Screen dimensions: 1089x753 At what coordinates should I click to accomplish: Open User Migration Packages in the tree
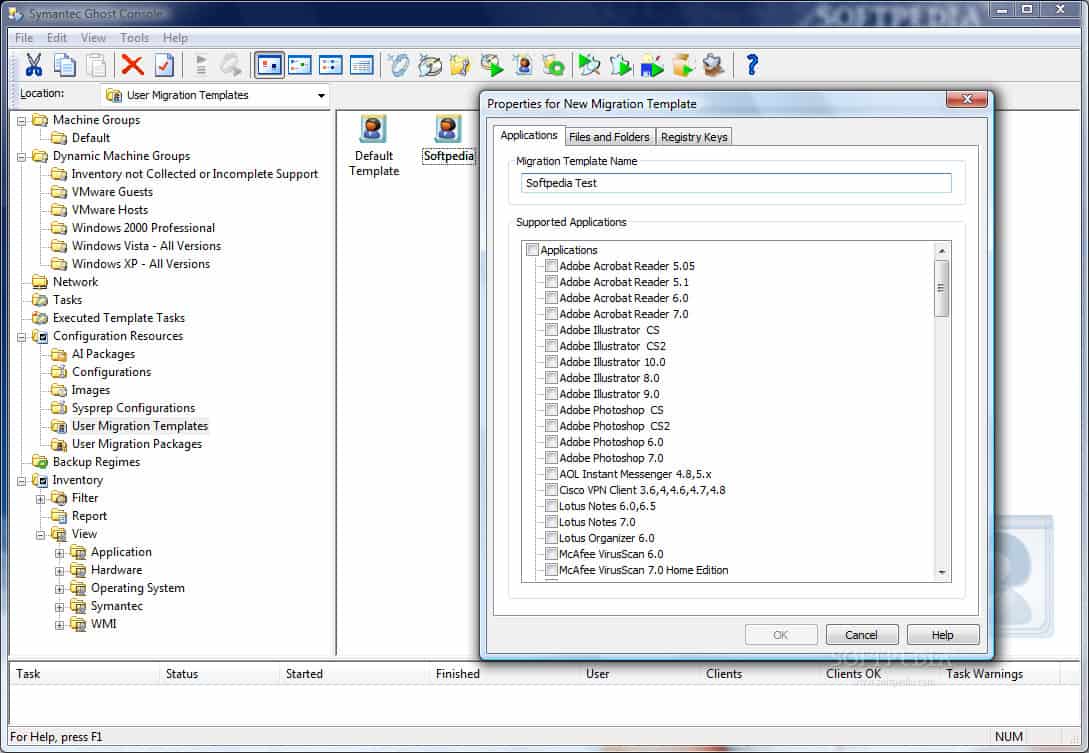pyautogui.click(x=137, y=444)
